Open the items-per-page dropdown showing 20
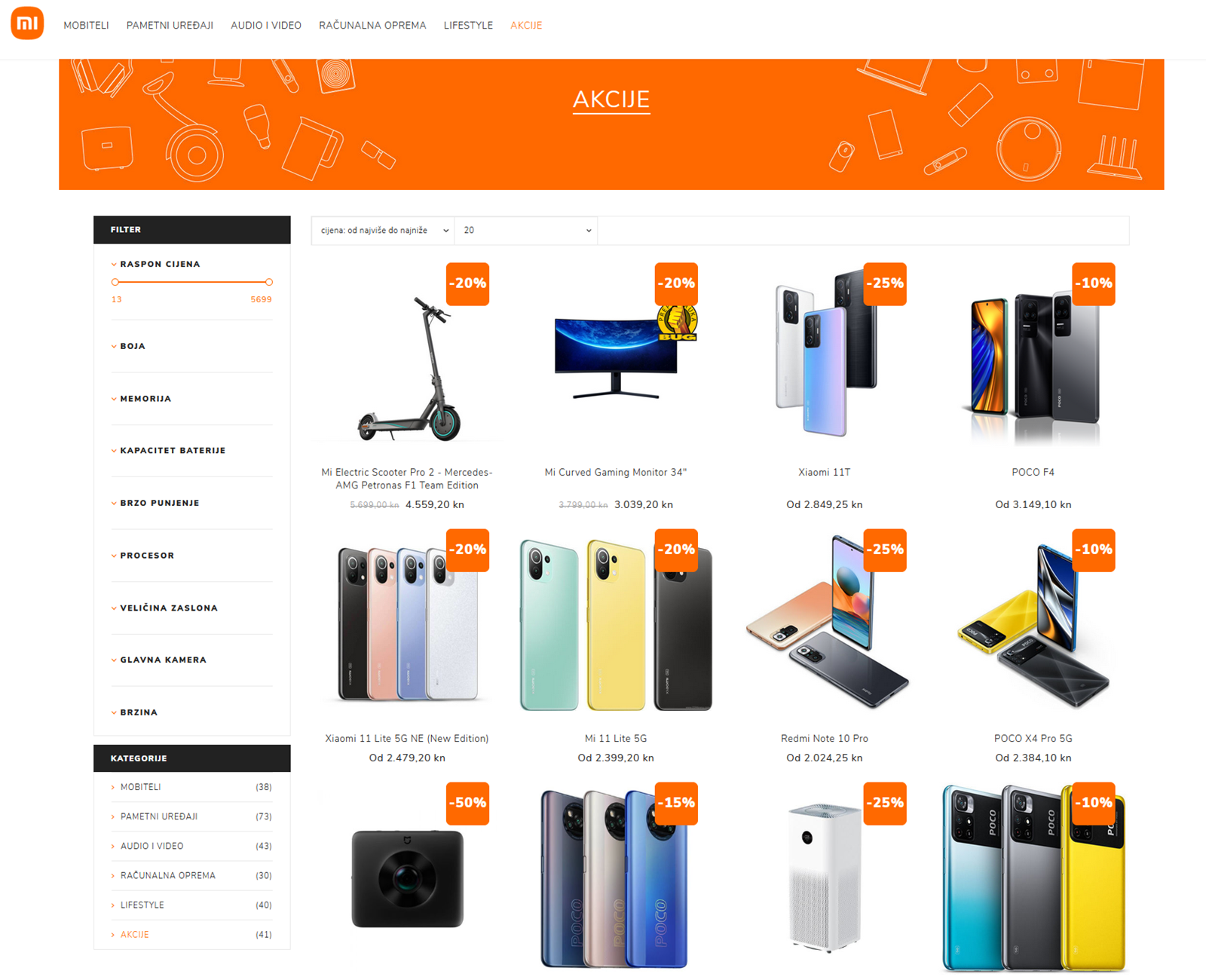The height and width of the screenshot is (980, 1206). point(526,231)
